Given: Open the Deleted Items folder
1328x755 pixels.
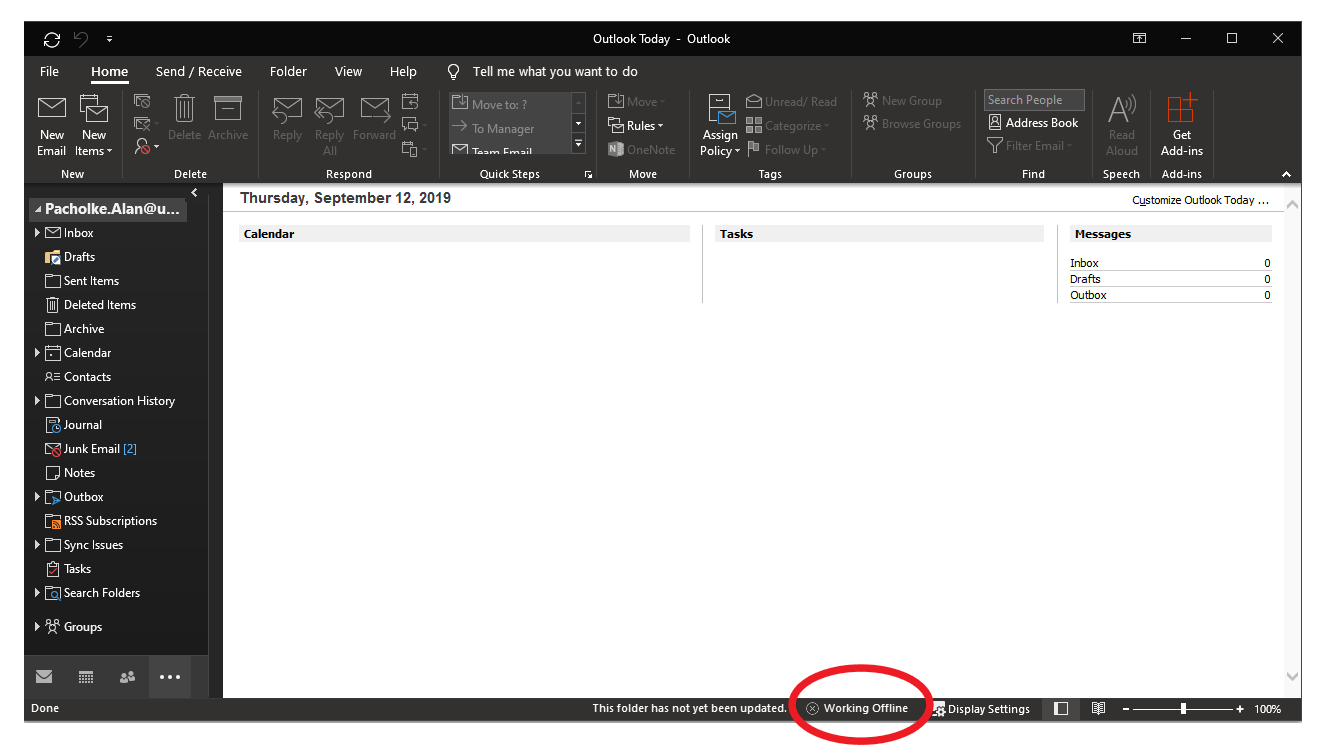Looking at the screenshot, I should 100,305.
